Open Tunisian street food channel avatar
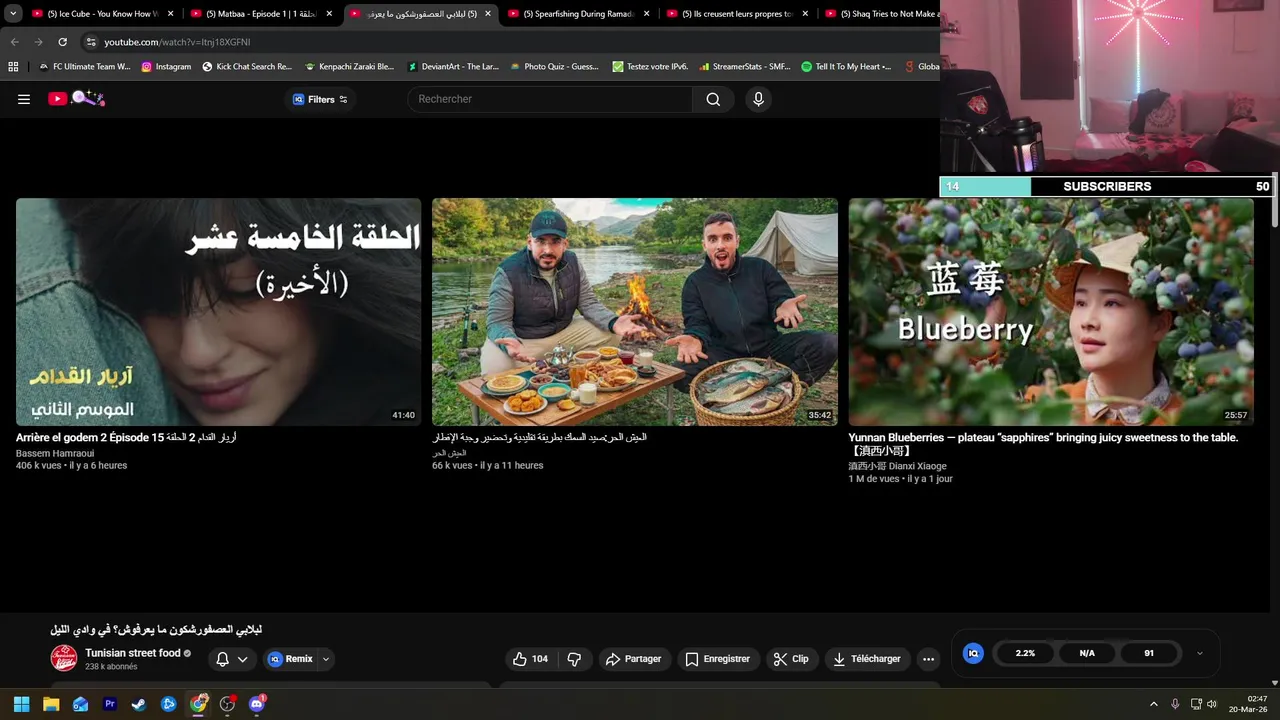This screenshot has width=1280, height=720. (x=64, y=658)
